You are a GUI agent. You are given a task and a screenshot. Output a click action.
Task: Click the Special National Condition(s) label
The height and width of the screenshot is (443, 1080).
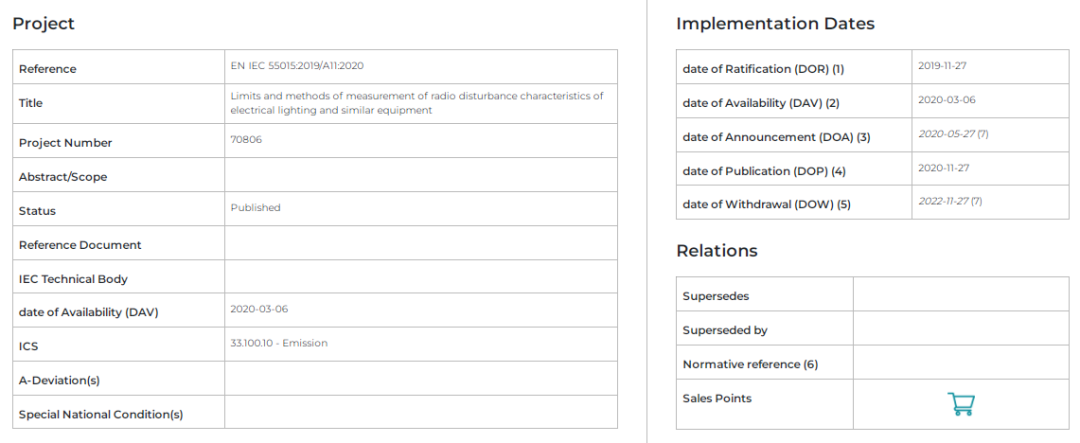coord(100,414)
